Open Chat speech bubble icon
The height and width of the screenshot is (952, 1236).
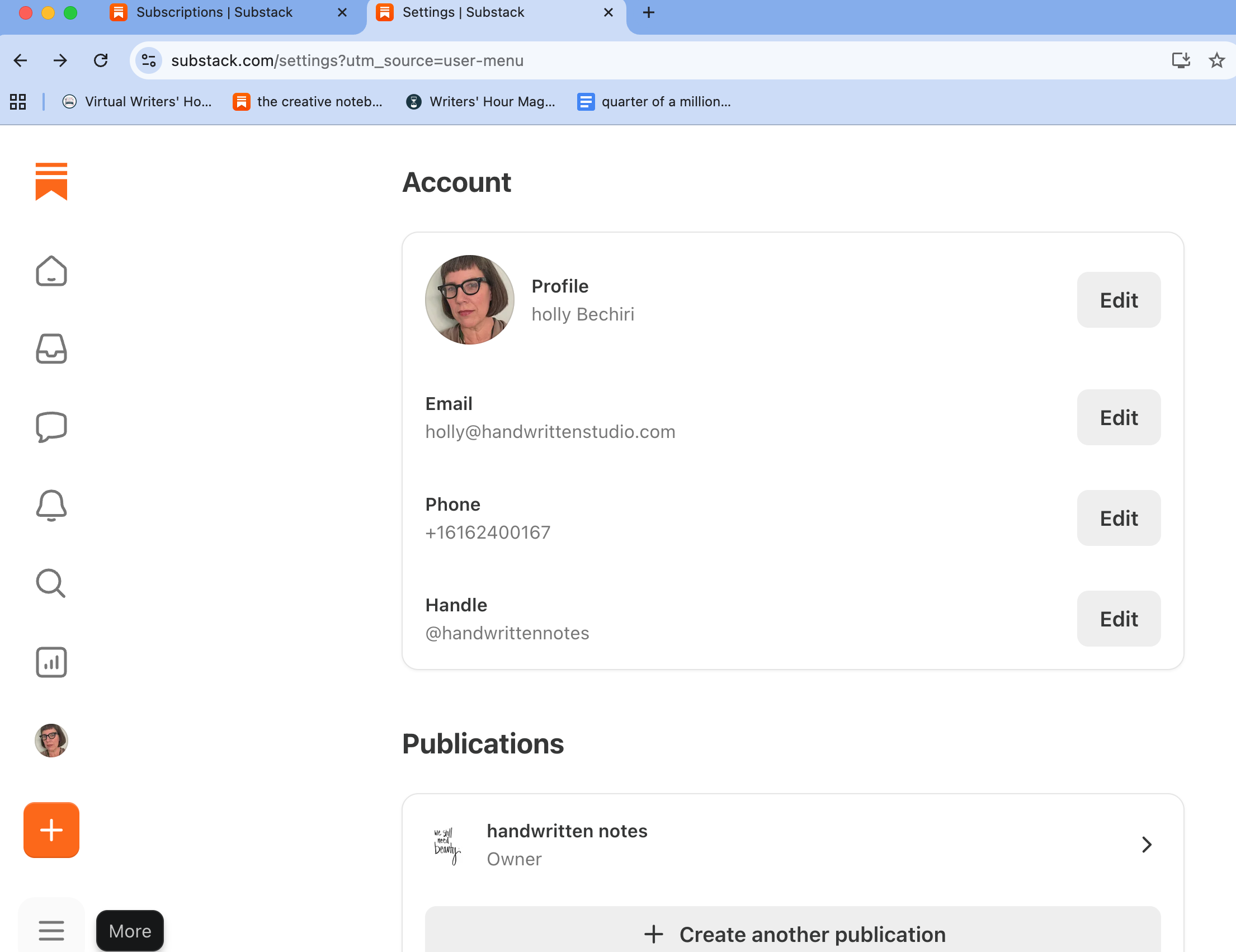point(51,426)
